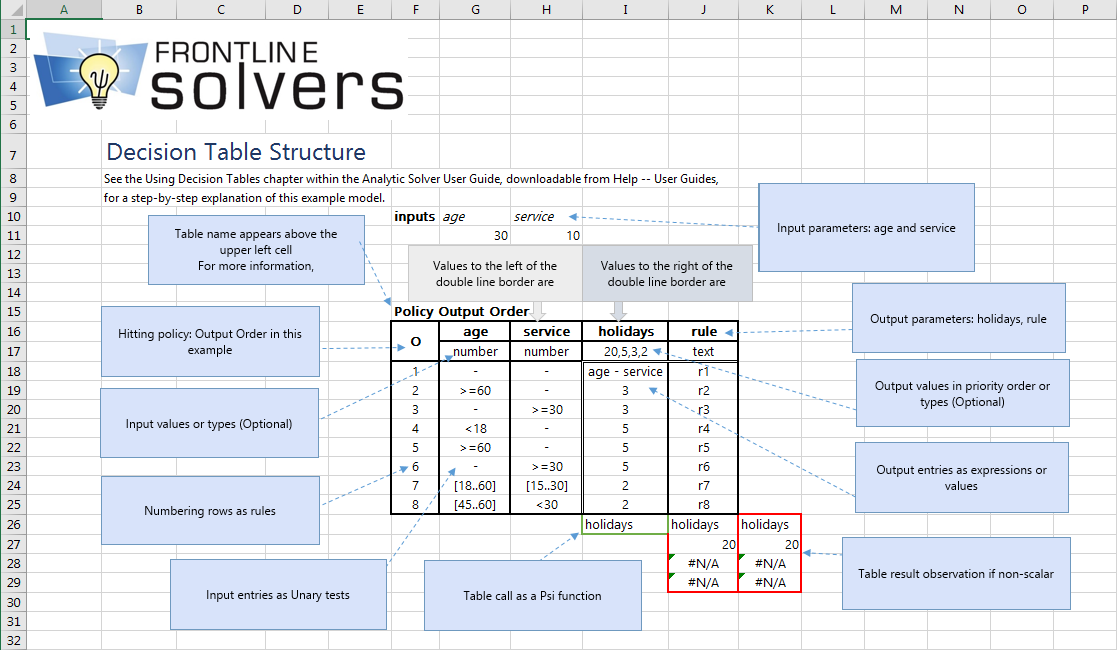Select the rule cell containing r8
Image resolution: width=1117 pixels, height=650 pixels.
703,505
